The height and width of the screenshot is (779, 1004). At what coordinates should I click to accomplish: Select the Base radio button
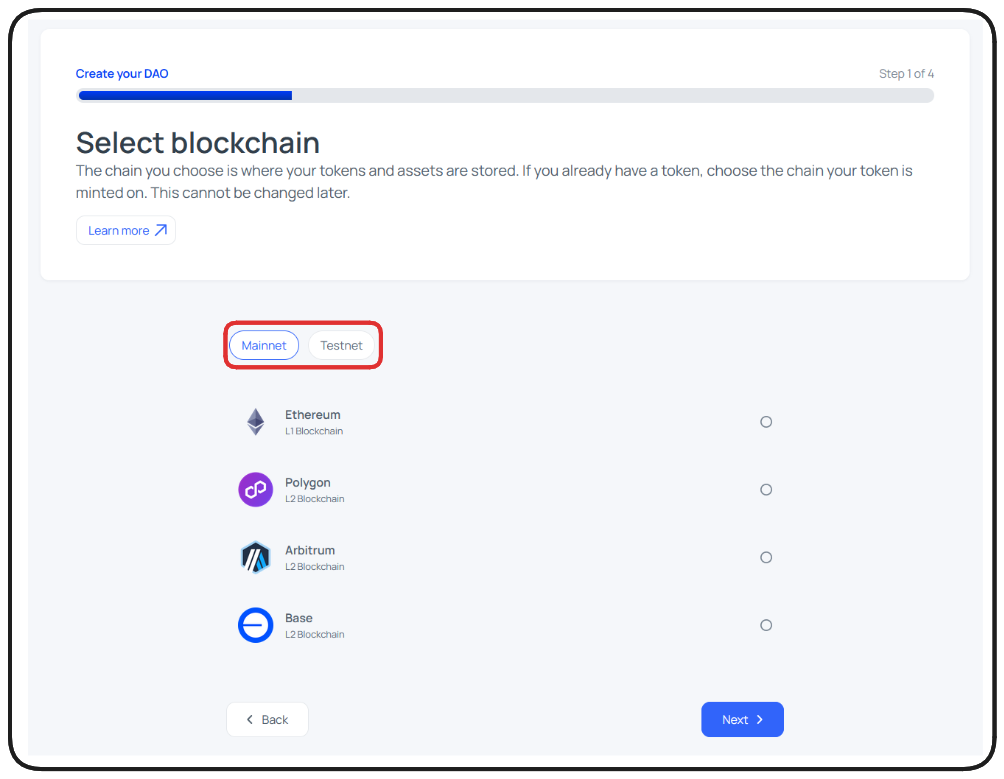pyautogui.click(x=766, y=625)
